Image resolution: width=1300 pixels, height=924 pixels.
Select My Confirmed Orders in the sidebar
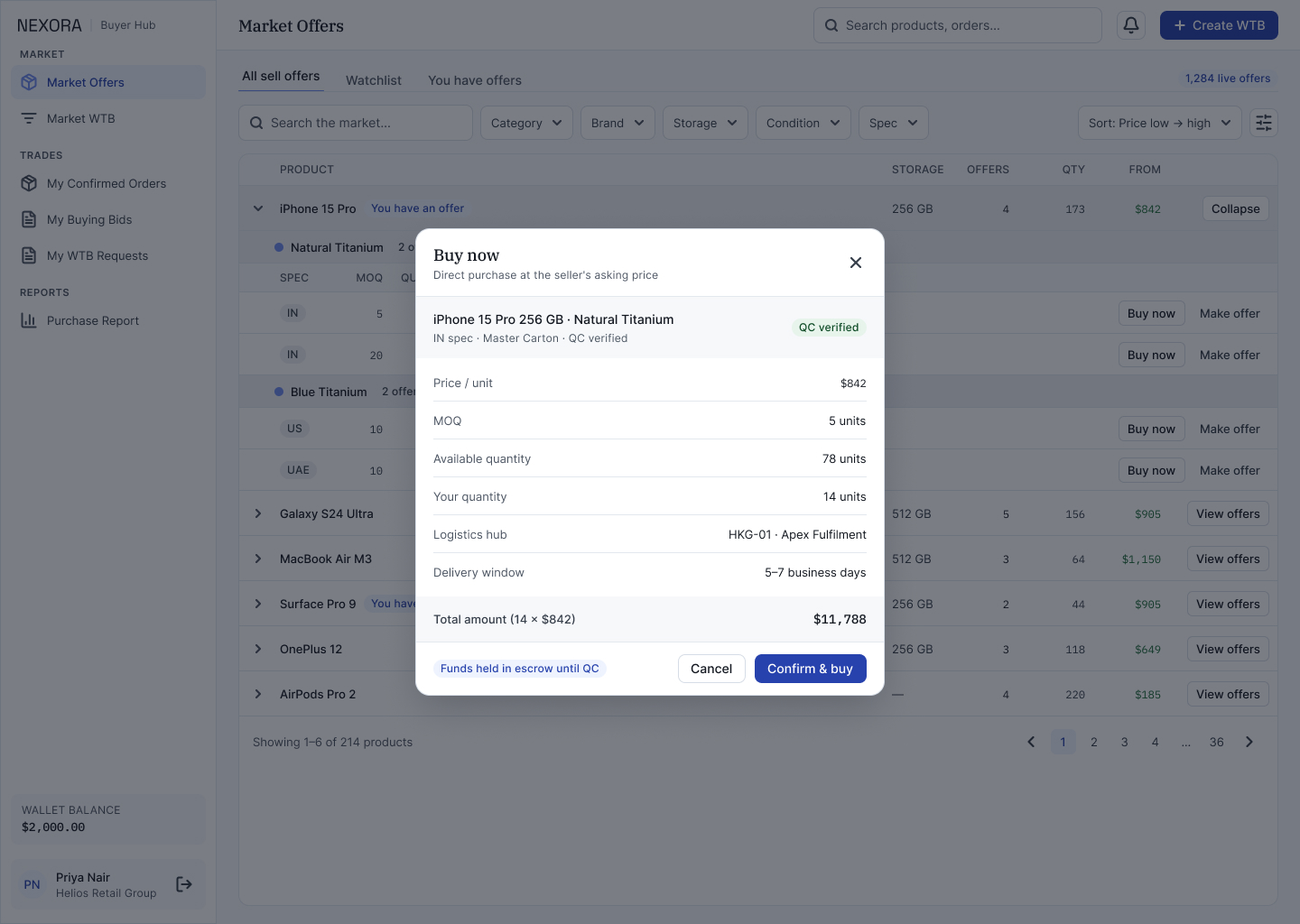tap(108, 183)
